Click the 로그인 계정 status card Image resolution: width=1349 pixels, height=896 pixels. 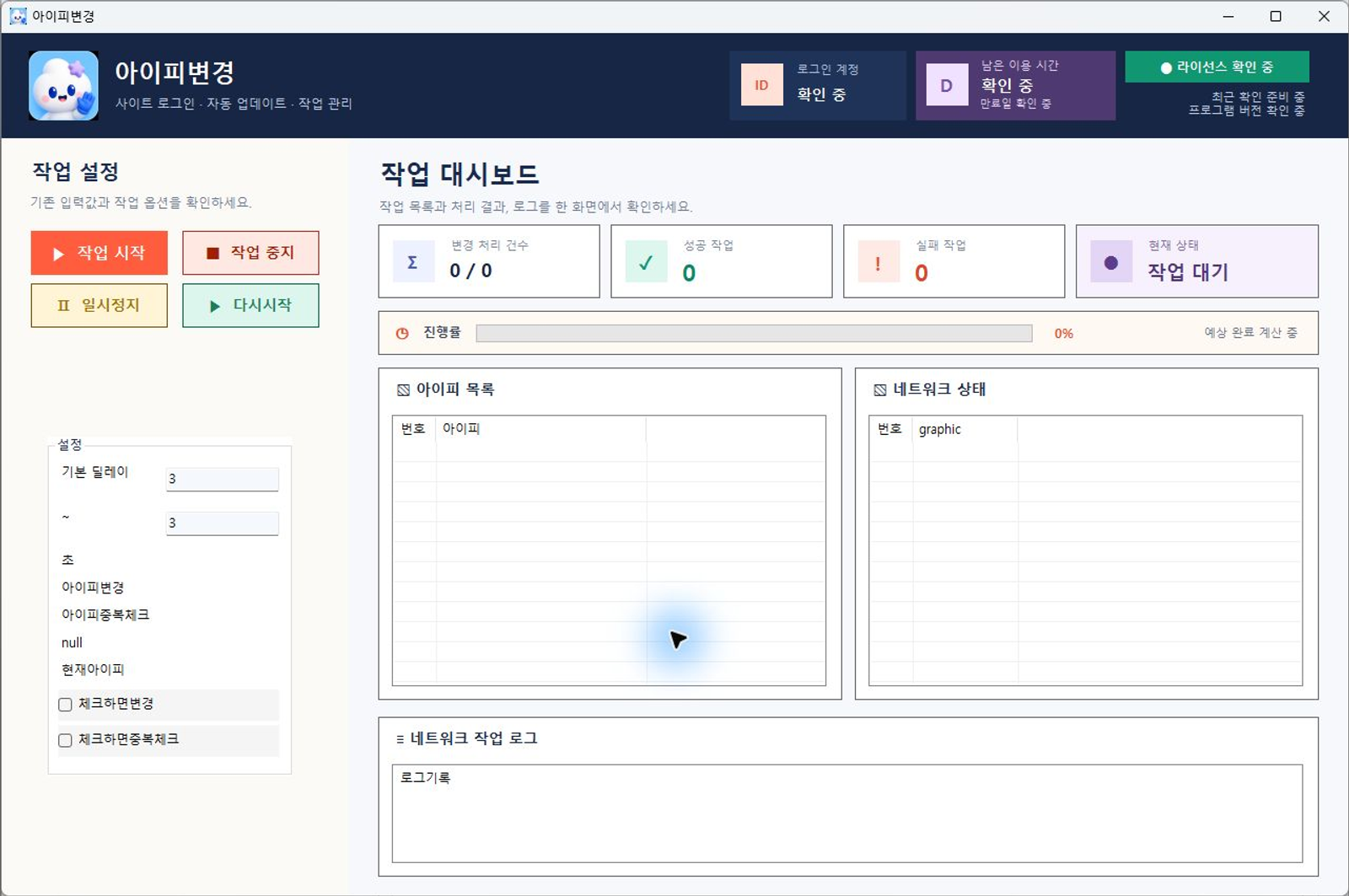click(x=818, y=85)
